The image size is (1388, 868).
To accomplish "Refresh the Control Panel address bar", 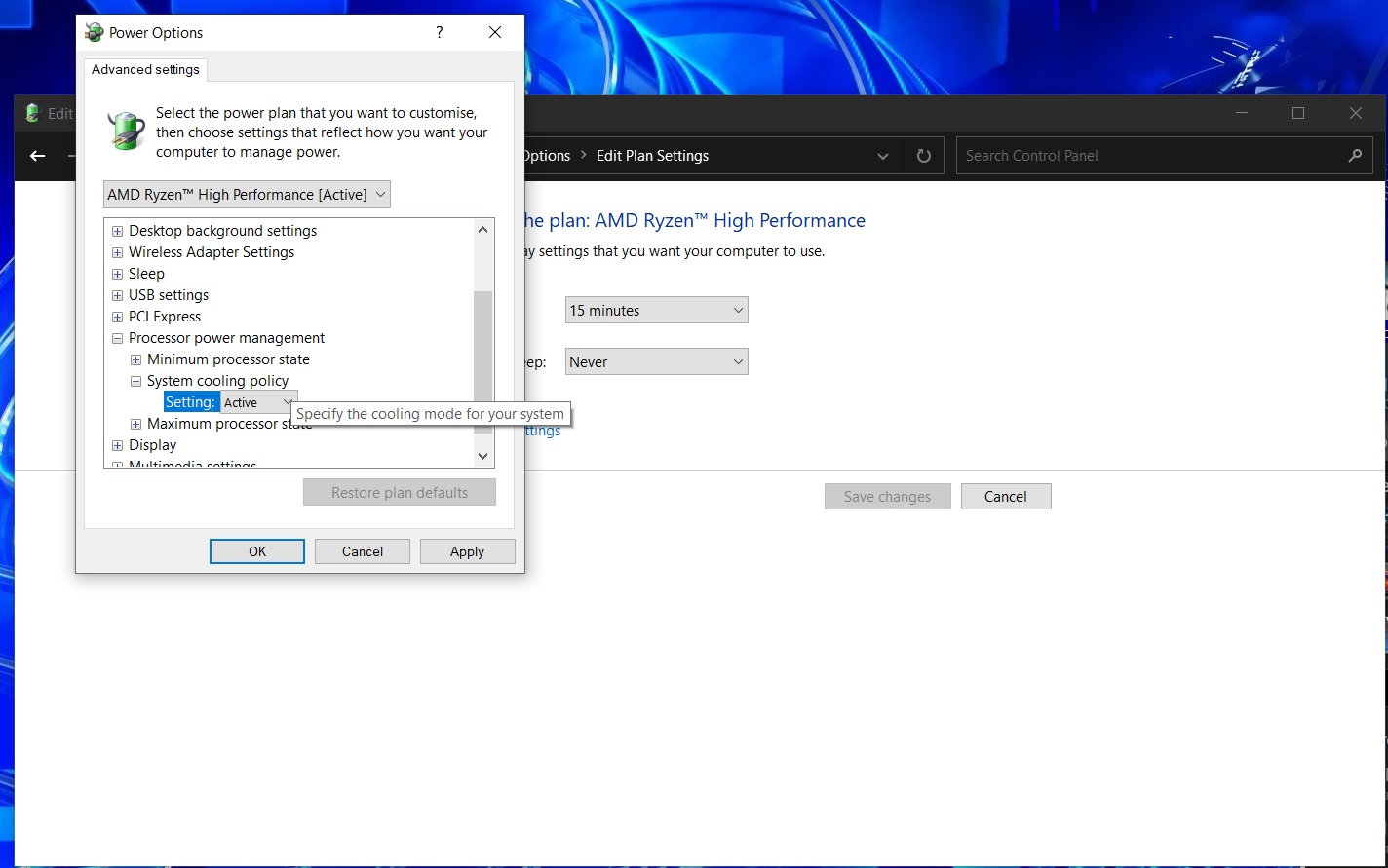I will click(923, 156).
